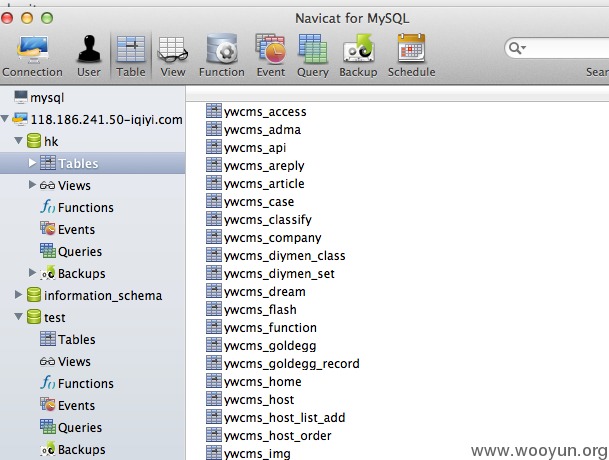The width and height of the screenshot is (609, 460).
Task: Select the Table toolbar icon
Action: (x=131, y=56)
